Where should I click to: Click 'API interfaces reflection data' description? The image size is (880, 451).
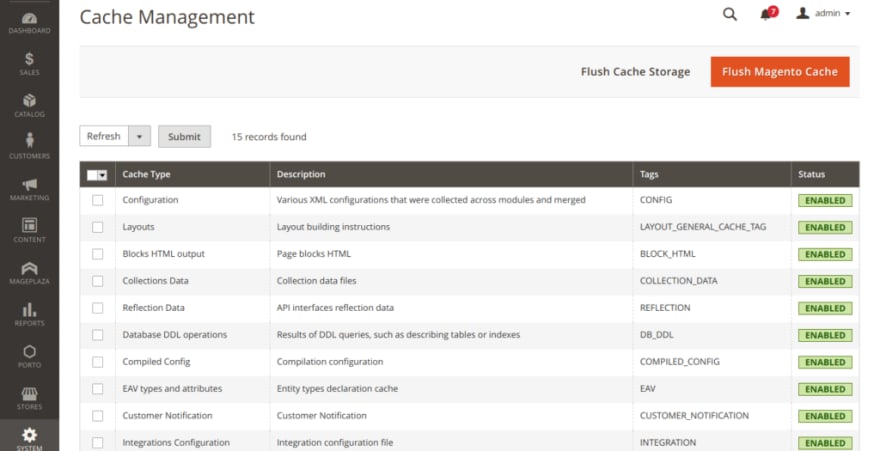click(335, 307)
